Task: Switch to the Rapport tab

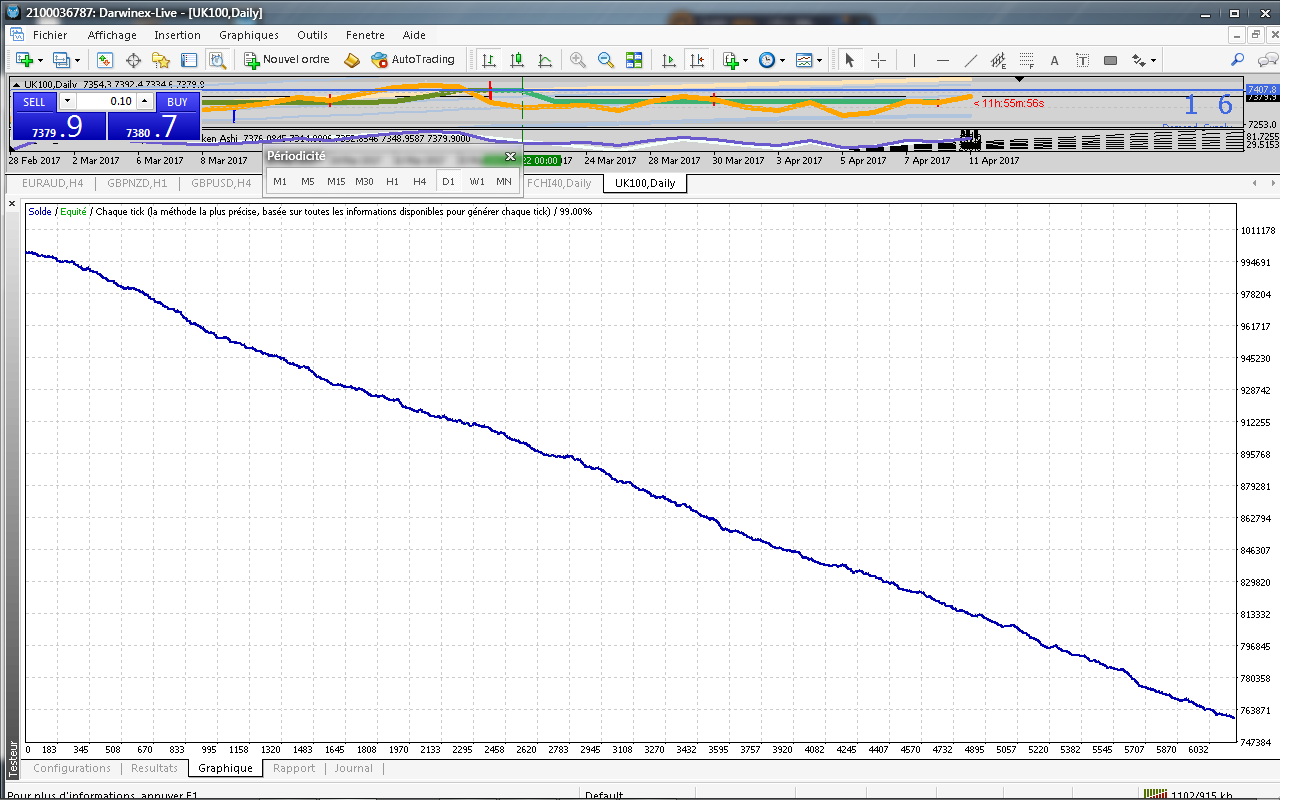Action: click(293, 768)
